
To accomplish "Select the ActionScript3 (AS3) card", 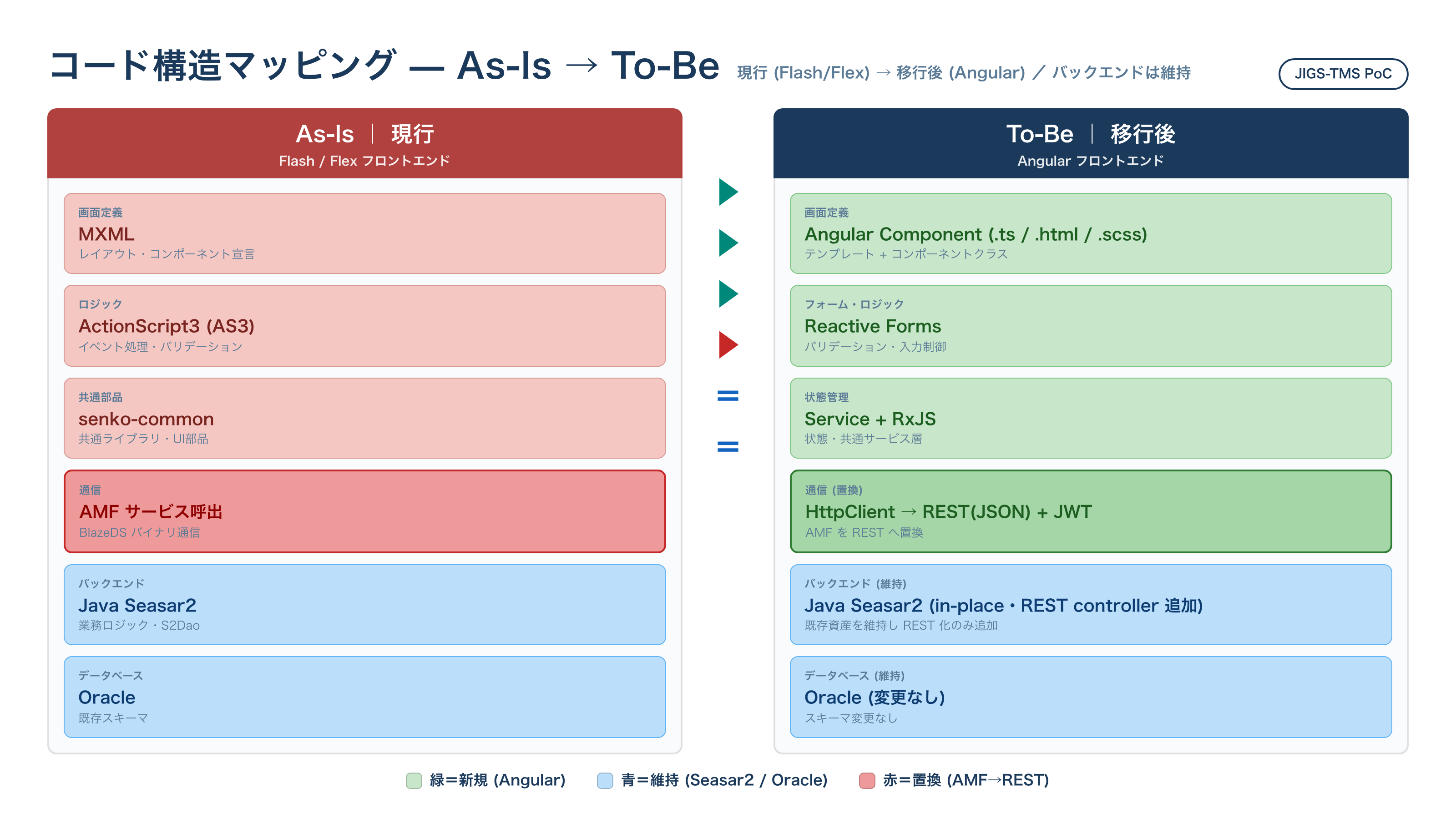I will click(x=364, y=326).
